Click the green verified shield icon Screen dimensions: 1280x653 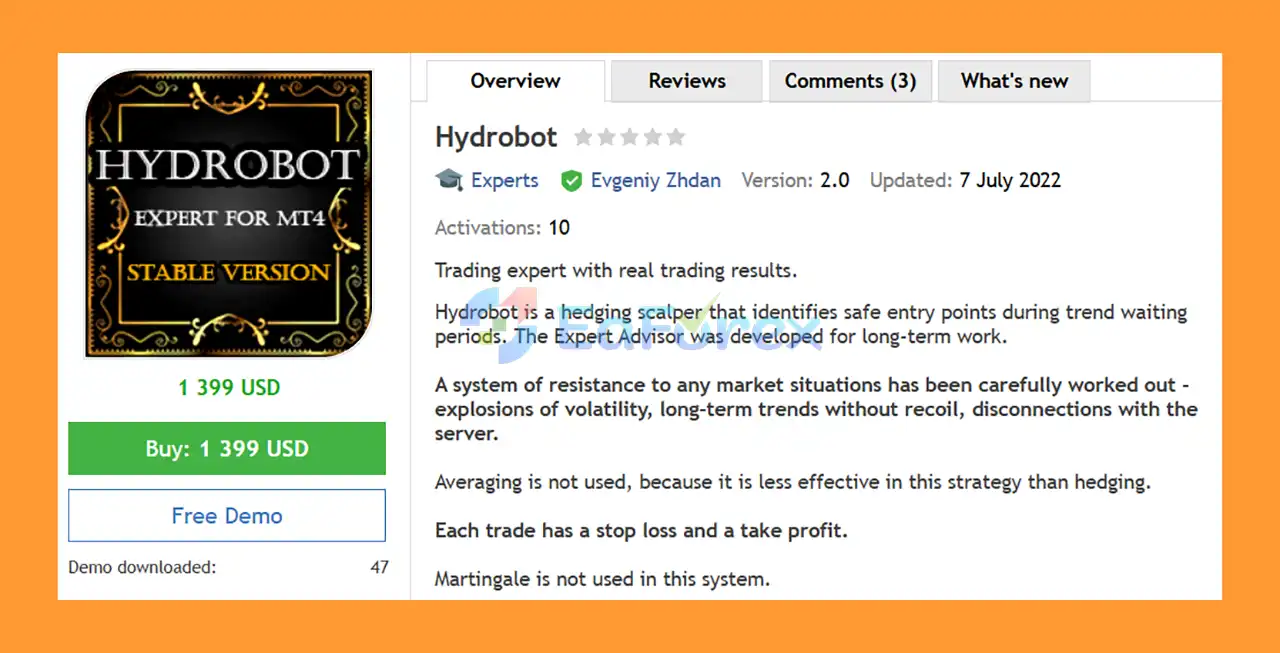(x=571, y=181)
